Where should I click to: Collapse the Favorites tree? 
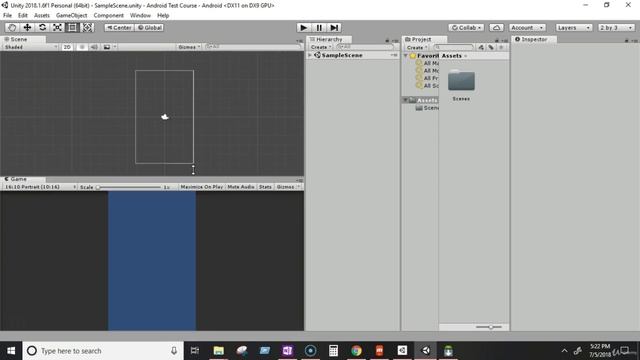406,56
